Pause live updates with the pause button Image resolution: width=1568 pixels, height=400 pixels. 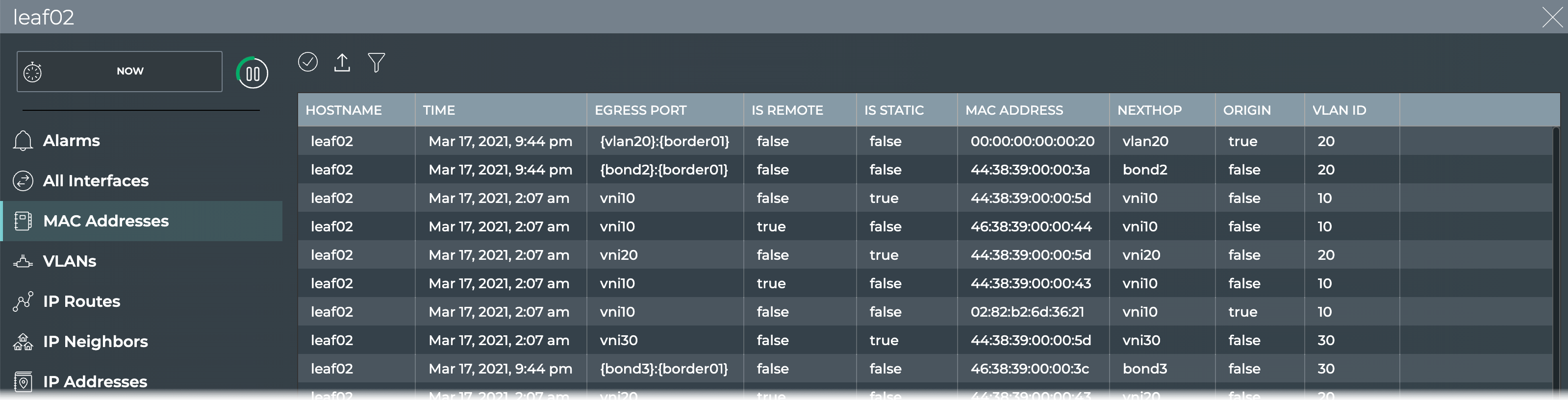click(x=252, y=73)
